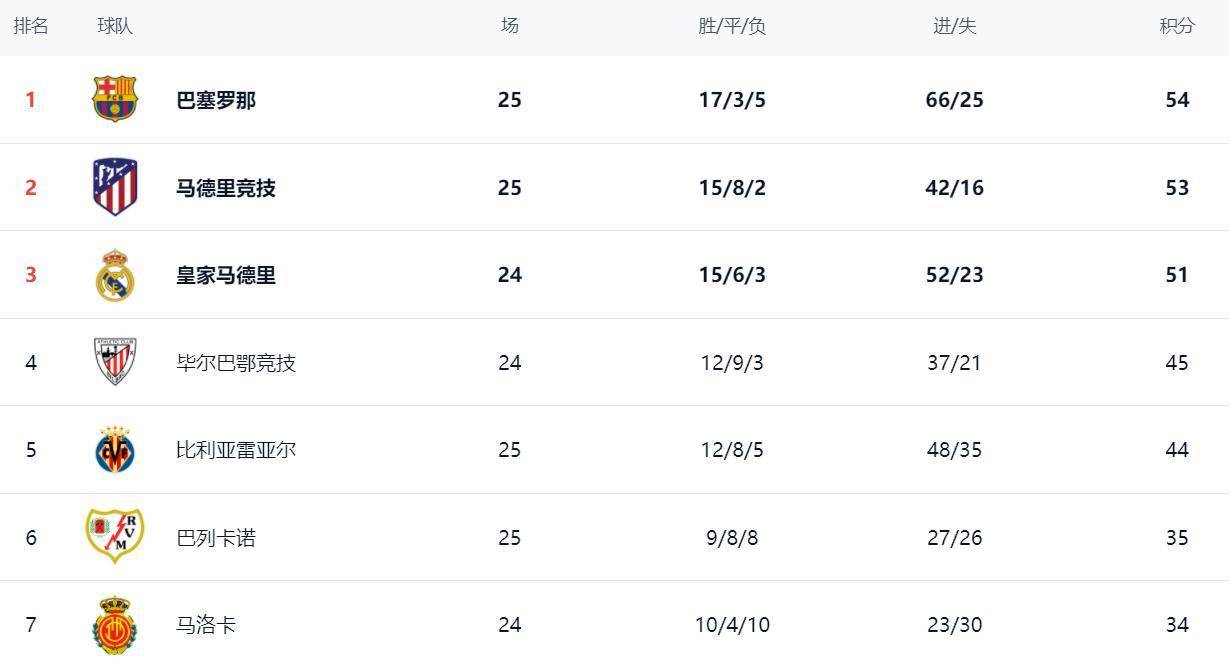Click the Mallorca club crest

click(115, 625)
